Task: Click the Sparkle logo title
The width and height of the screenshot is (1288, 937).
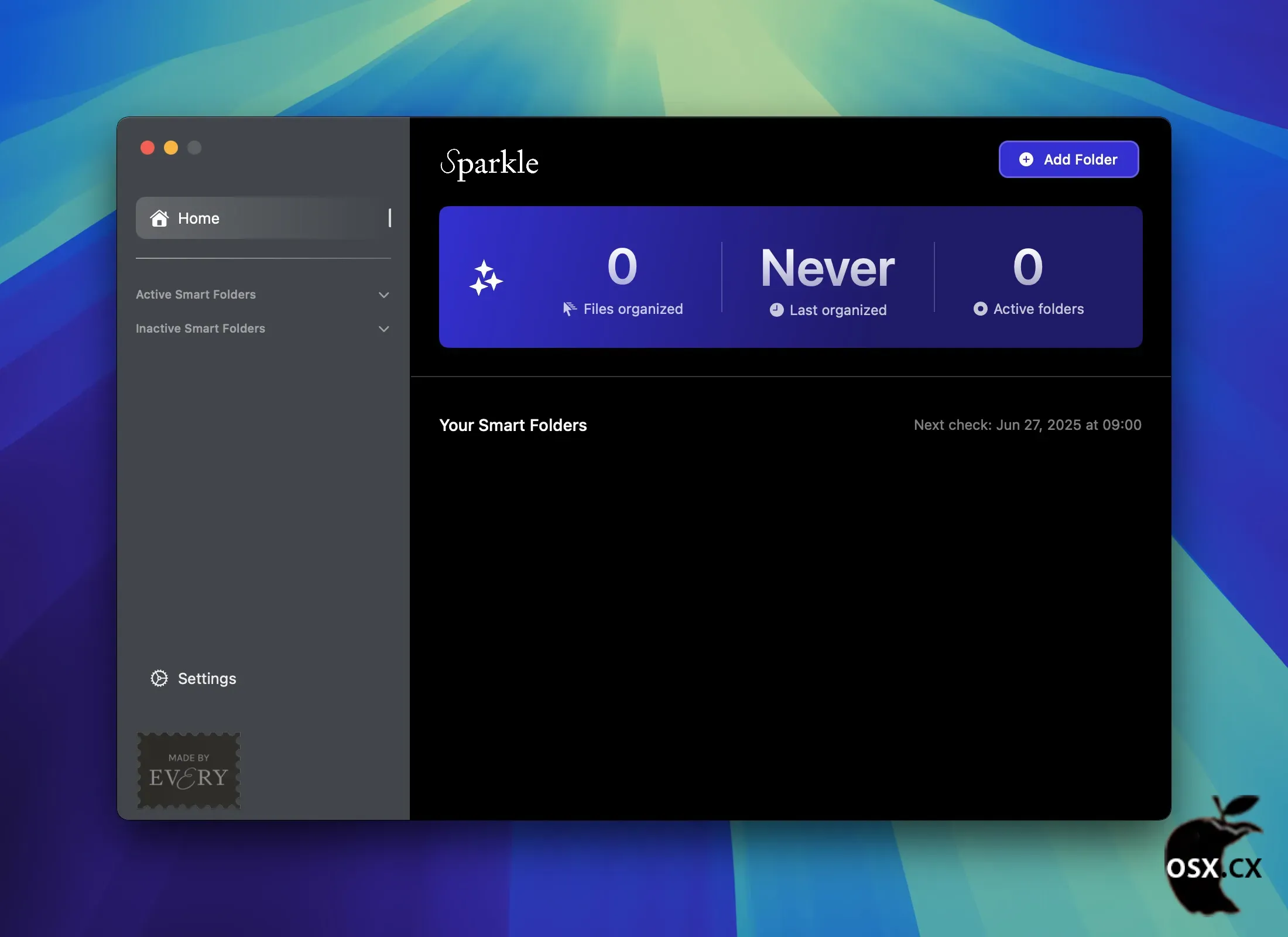Action: [489, 163]
